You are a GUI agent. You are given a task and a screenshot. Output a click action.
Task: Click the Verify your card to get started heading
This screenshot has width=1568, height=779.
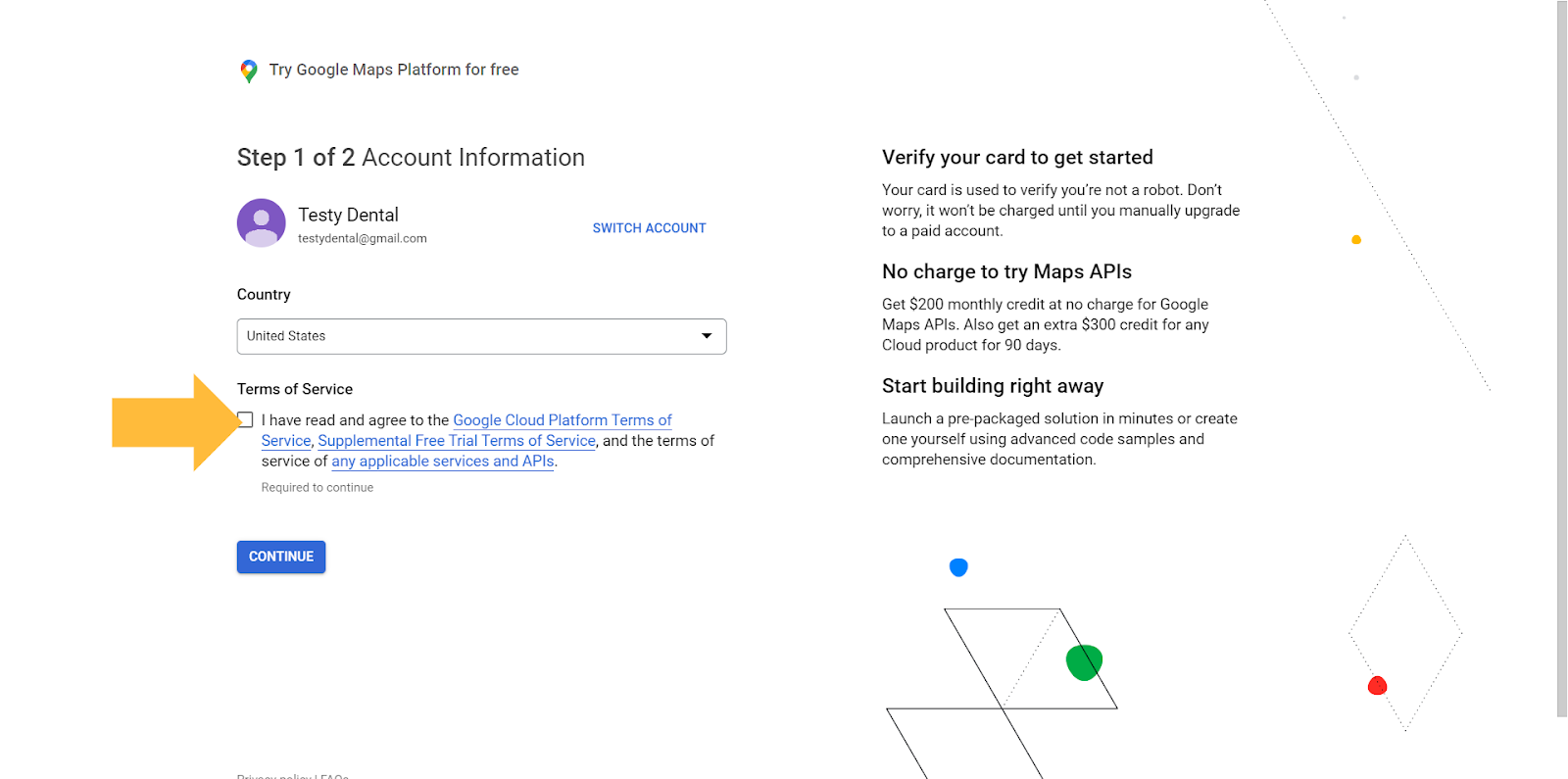click(x=1017, y=158)
